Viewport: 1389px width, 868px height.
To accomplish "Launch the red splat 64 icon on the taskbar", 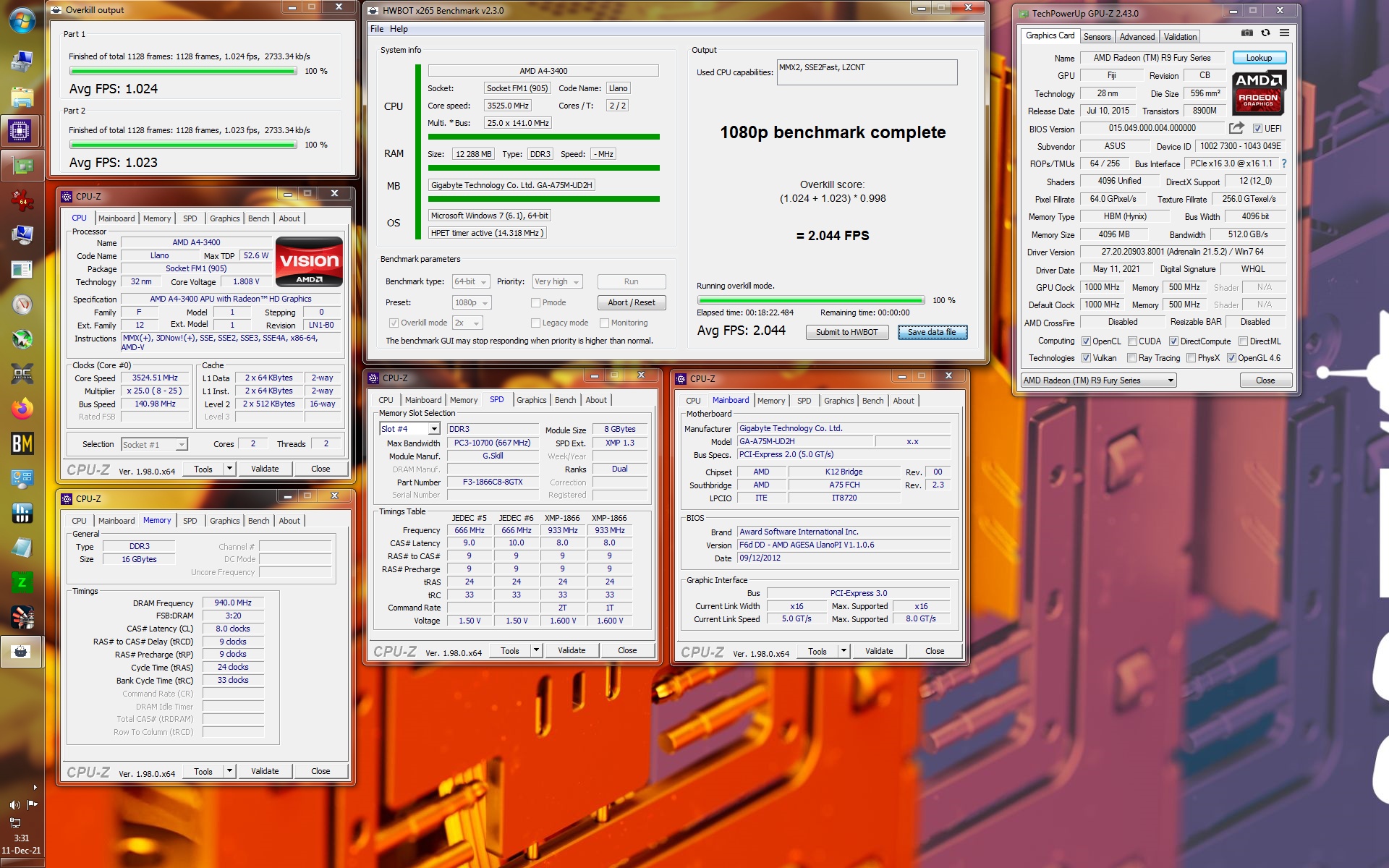I will [x=22, y=200].
